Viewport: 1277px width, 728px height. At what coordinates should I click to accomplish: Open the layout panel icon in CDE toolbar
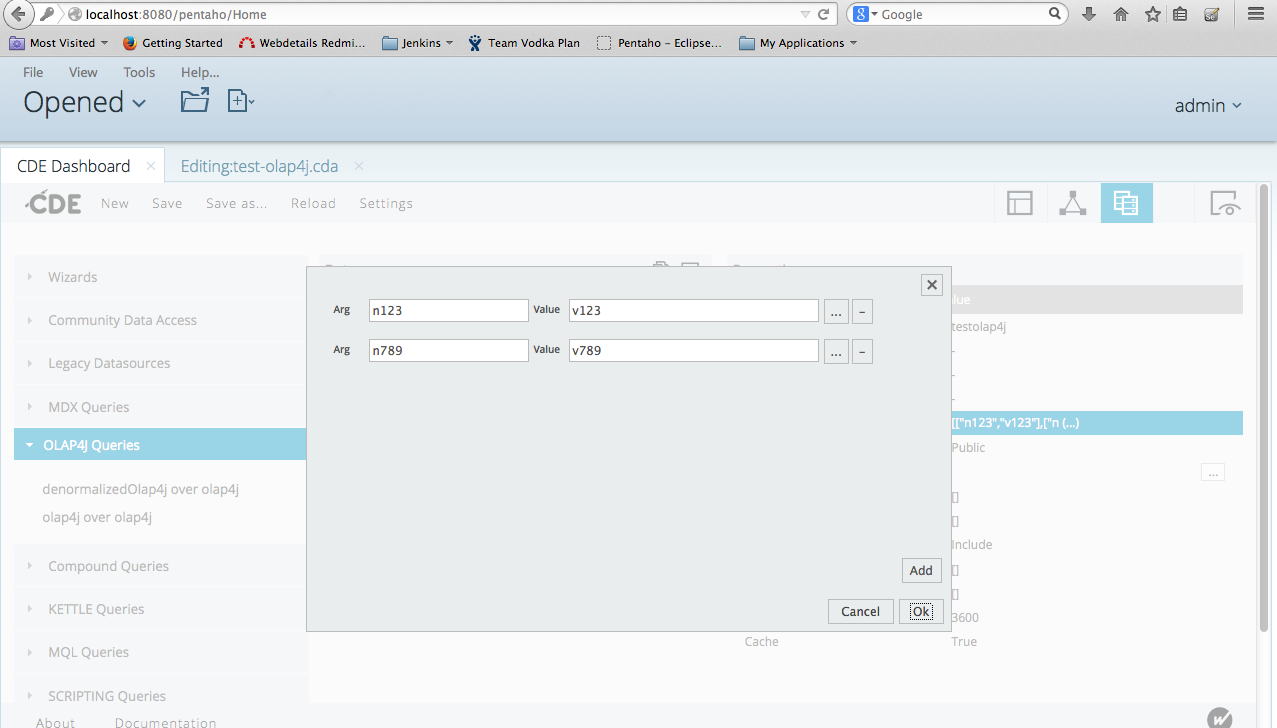tap(1019, 203)
